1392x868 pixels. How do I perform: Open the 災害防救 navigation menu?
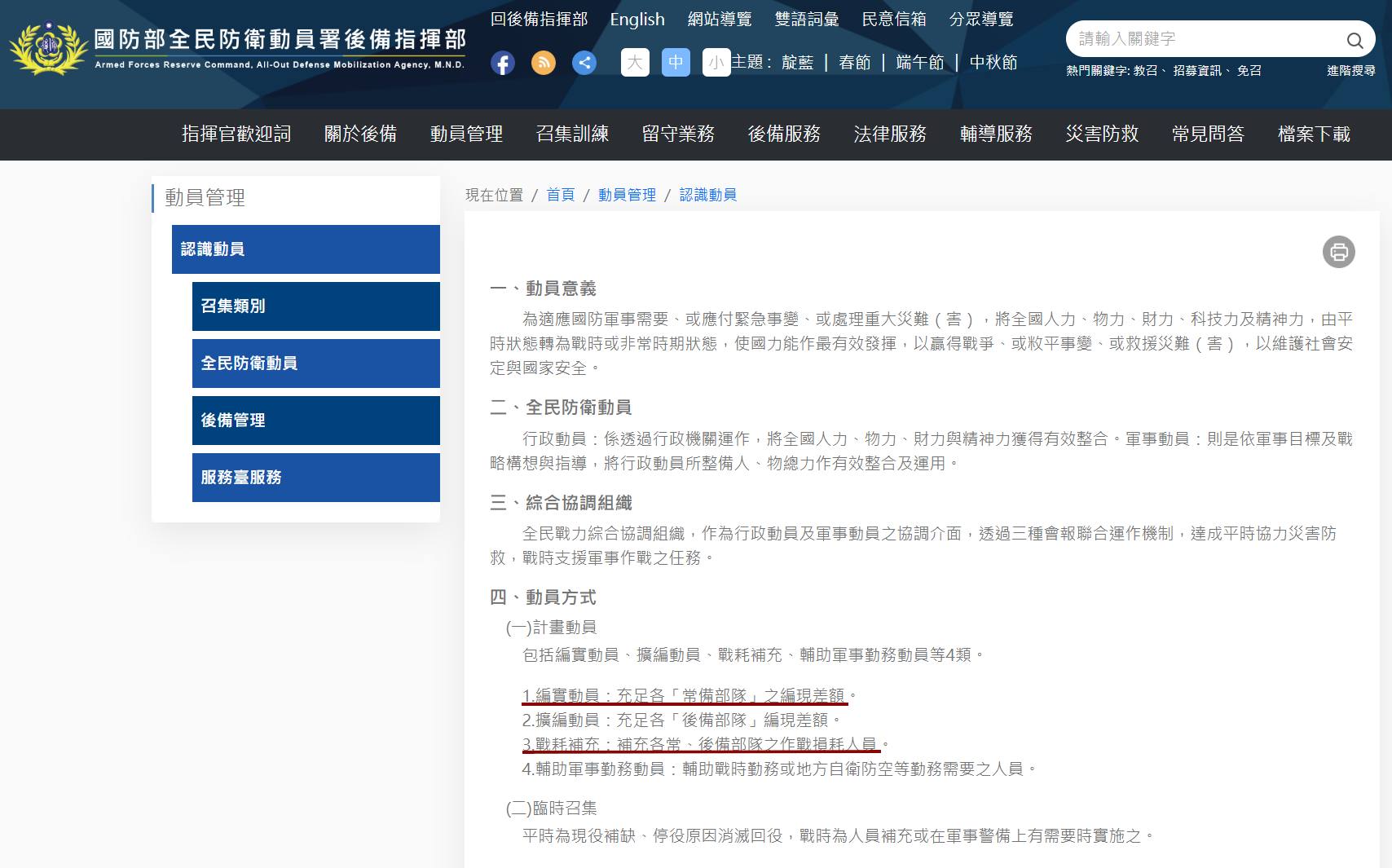tap(1102, 134)
